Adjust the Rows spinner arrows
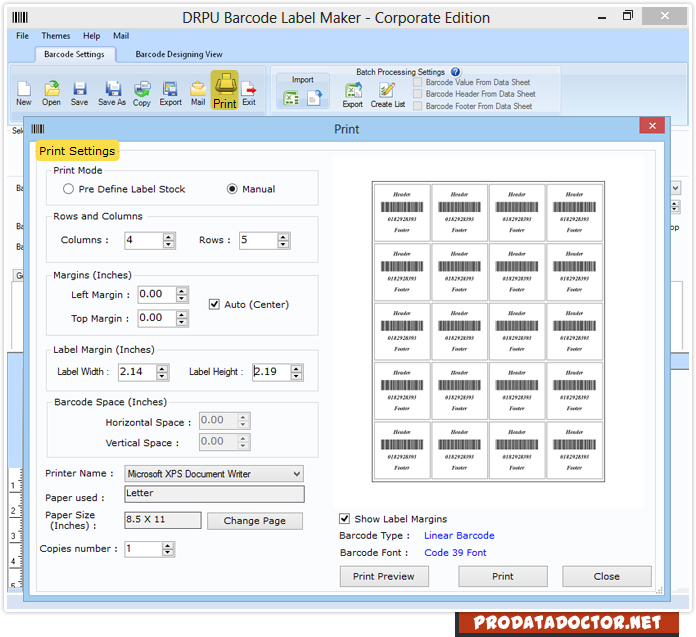This screenshot has width=696, height=637. click(283, 241)
